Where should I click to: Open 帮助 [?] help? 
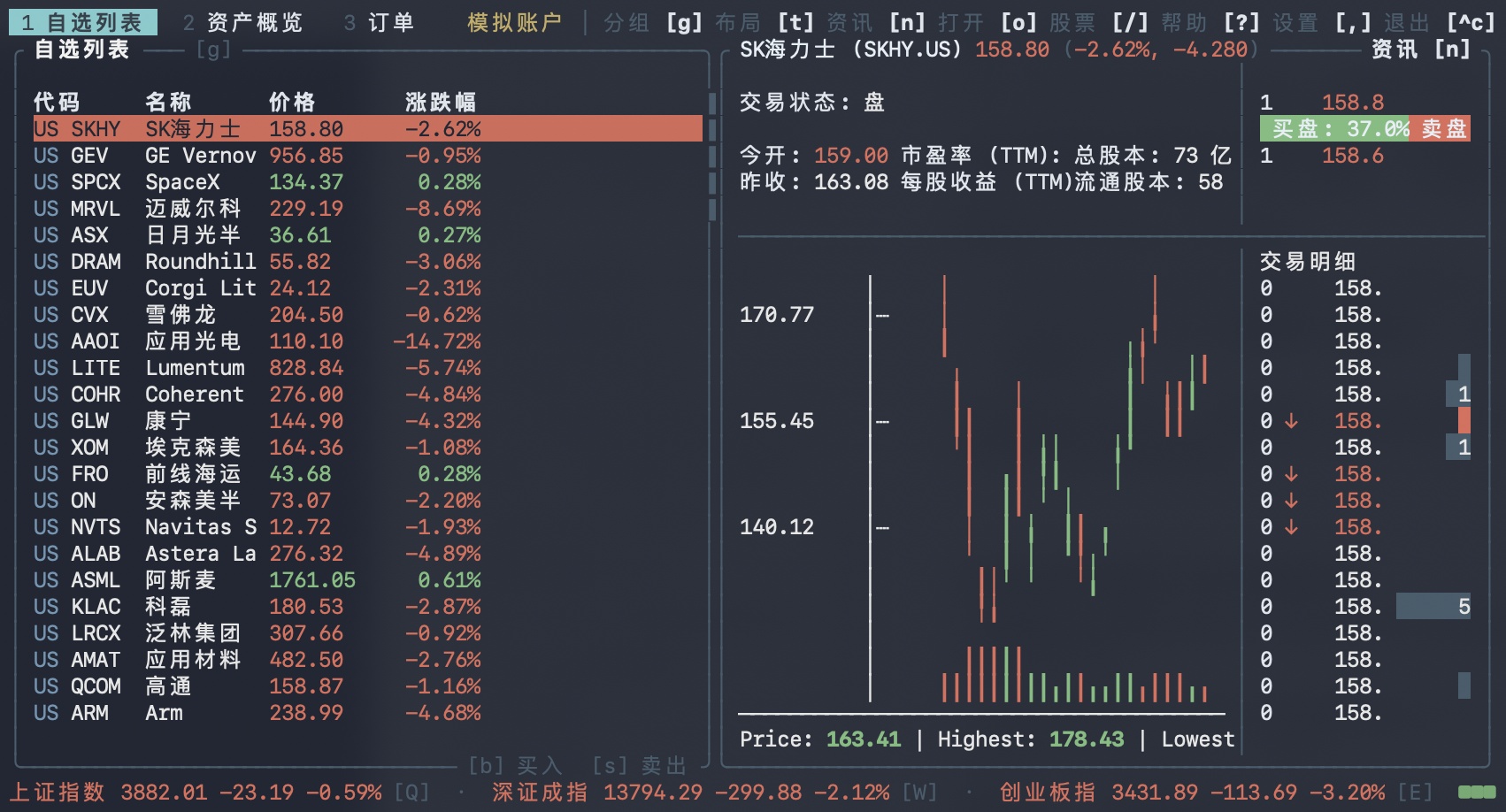1210,22
